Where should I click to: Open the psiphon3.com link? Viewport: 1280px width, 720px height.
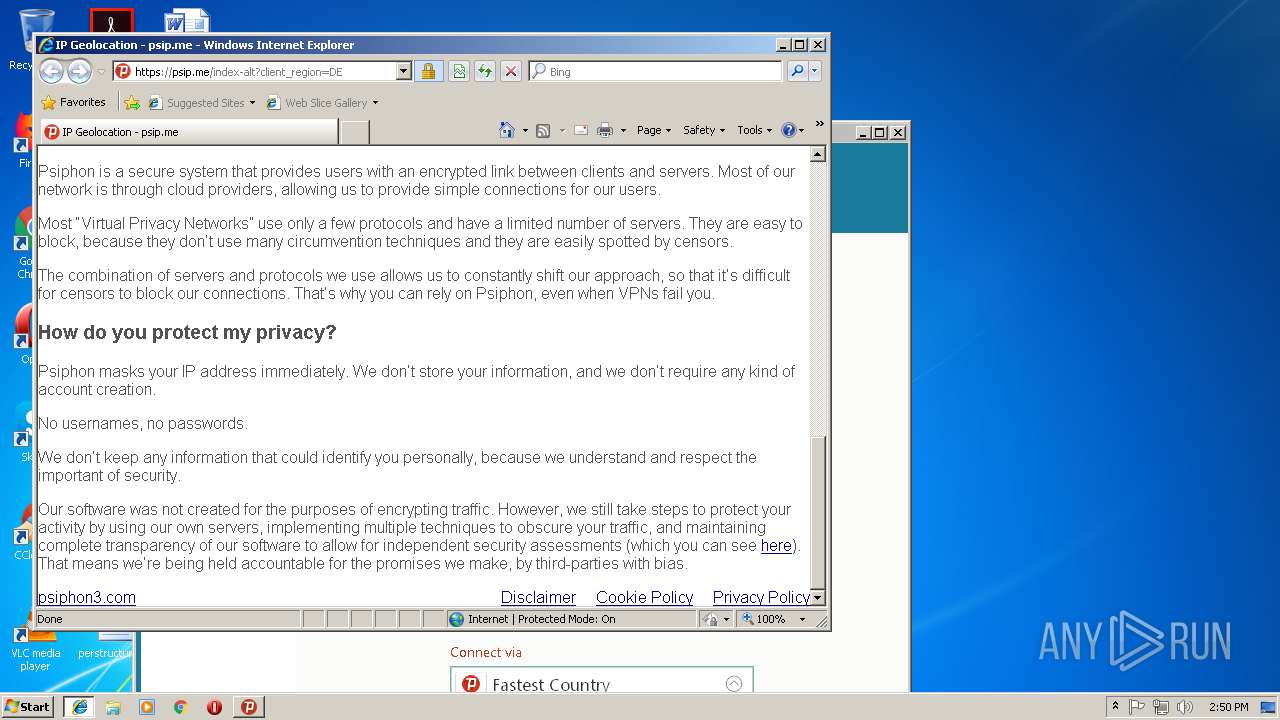87,598
